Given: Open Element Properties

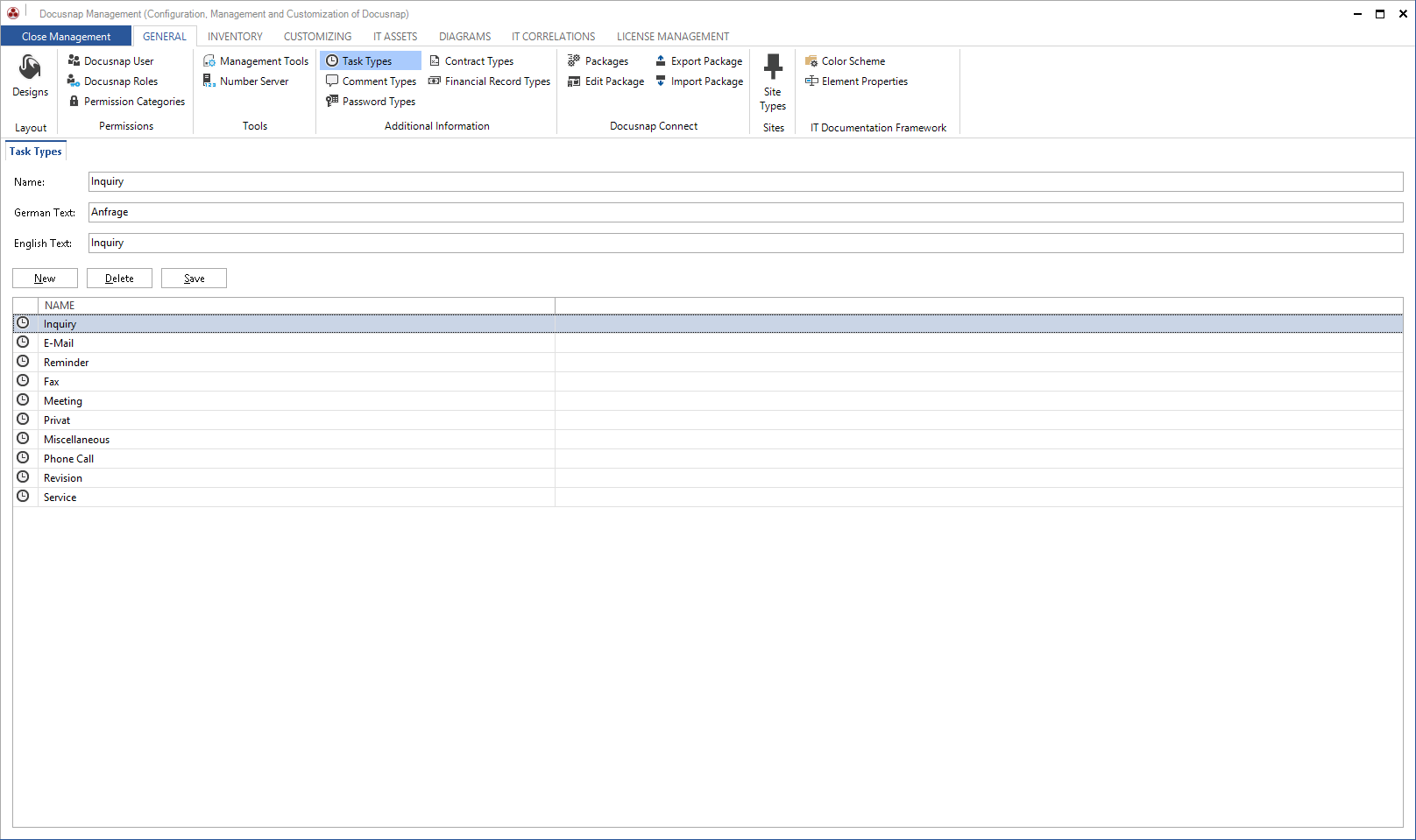Looking at the screenshot, I should coord(857,81).
